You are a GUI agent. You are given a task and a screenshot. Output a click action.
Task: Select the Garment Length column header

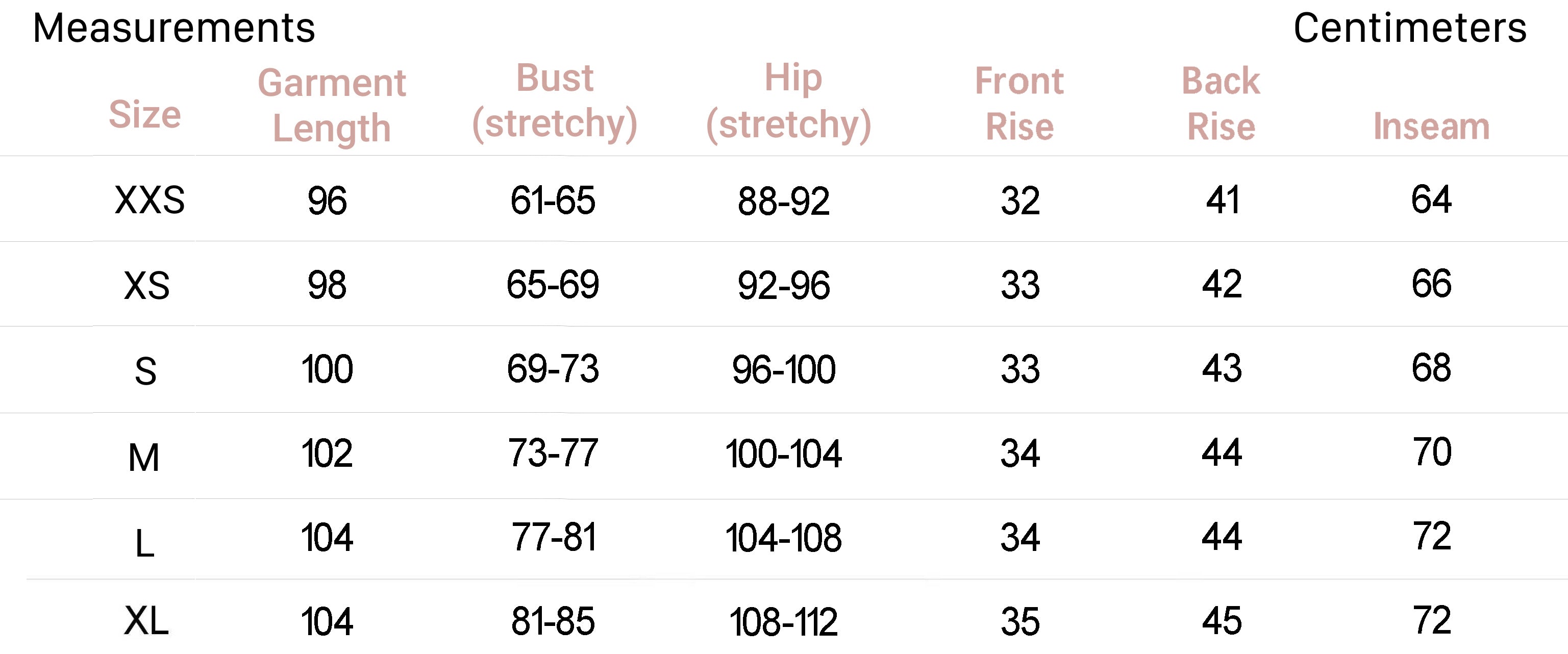tap(332, 105)
